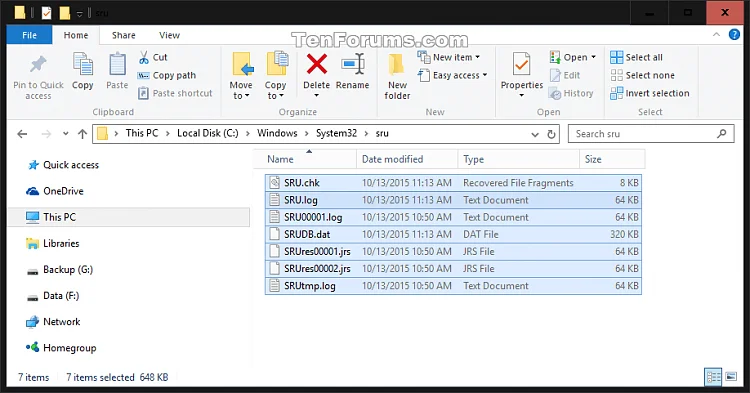
Task: Sort by the Name column header
Action: point(305,159)
